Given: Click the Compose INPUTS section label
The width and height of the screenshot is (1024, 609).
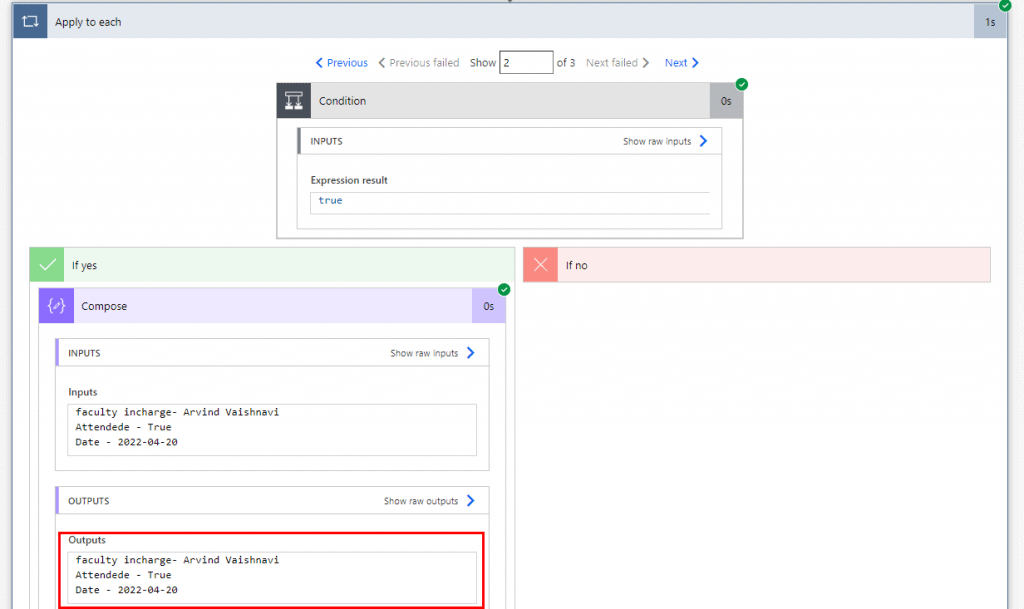Looking at the screenshot, I should (x=84, y=353).
